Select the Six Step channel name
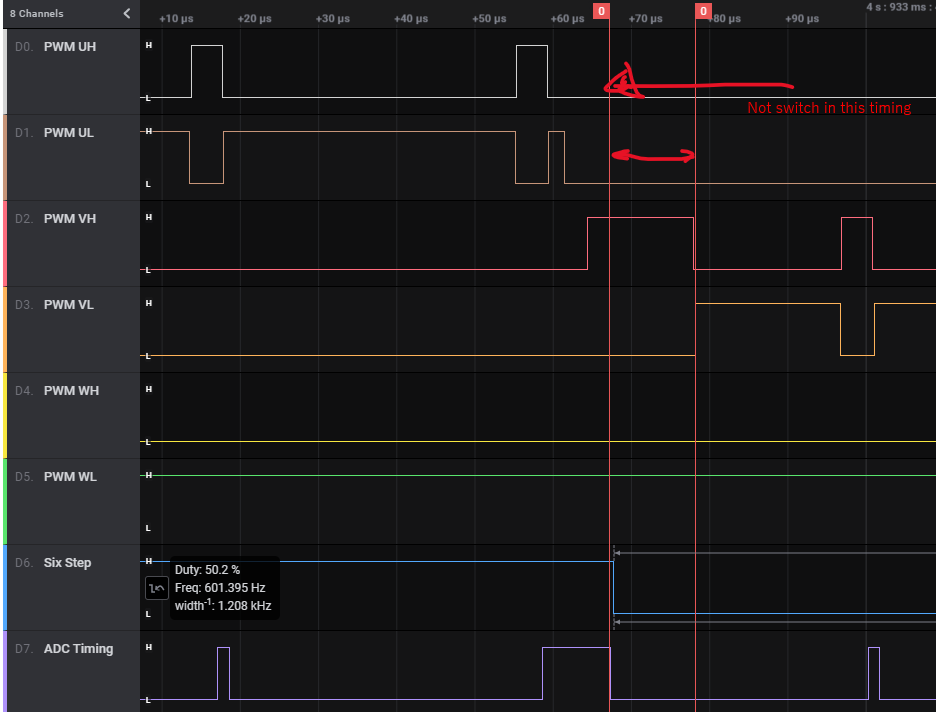936x712 pixels. point(67,562)
